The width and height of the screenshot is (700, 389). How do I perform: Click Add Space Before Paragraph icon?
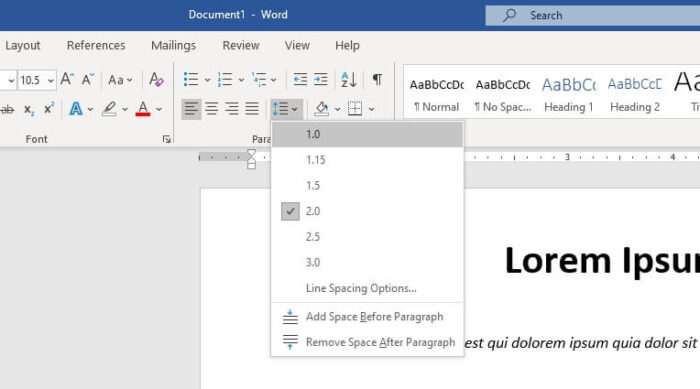tap(290, 317)
